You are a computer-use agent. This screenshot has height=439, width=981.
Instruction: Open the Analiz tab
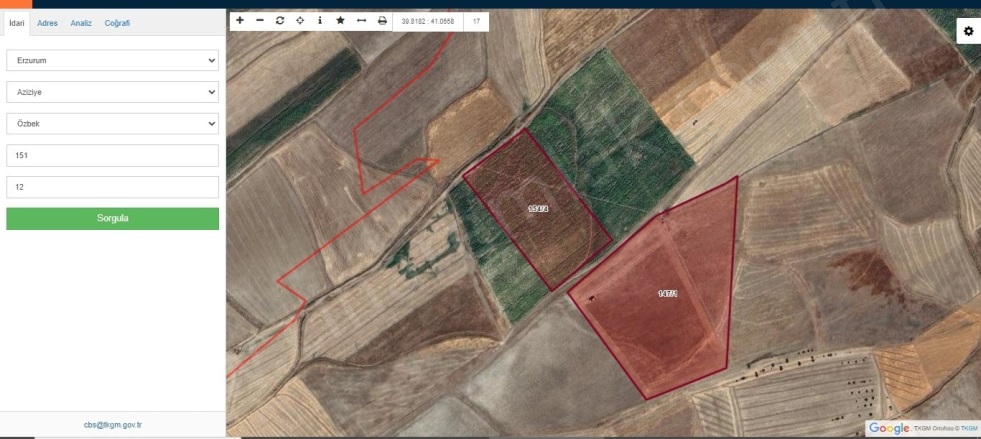pos(81,23)
